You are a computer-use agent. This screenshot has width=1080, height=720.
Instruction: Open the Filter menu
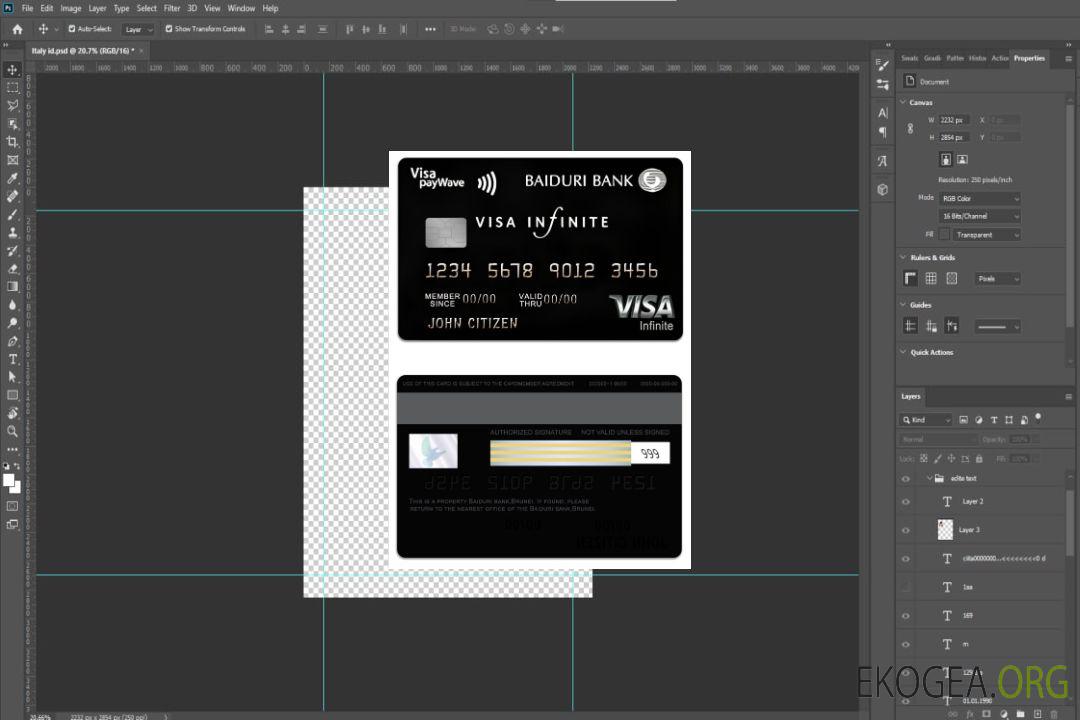(172, 8)
